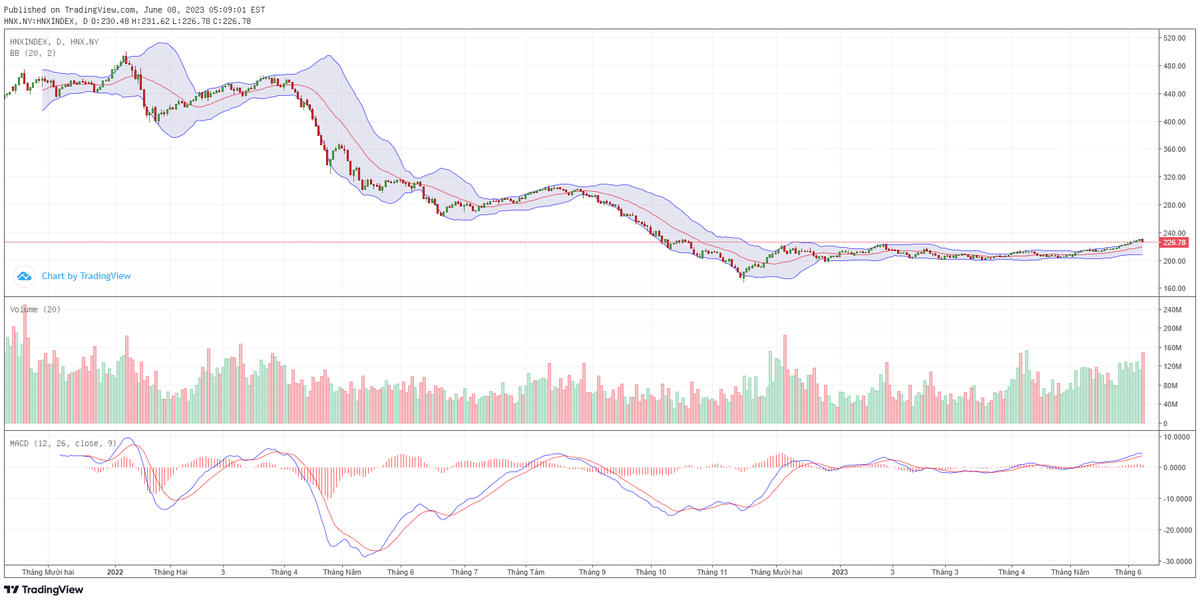1200x602 pixels.
Task: Open the 'Chart by TradingView' link
Action: (86, 276)
